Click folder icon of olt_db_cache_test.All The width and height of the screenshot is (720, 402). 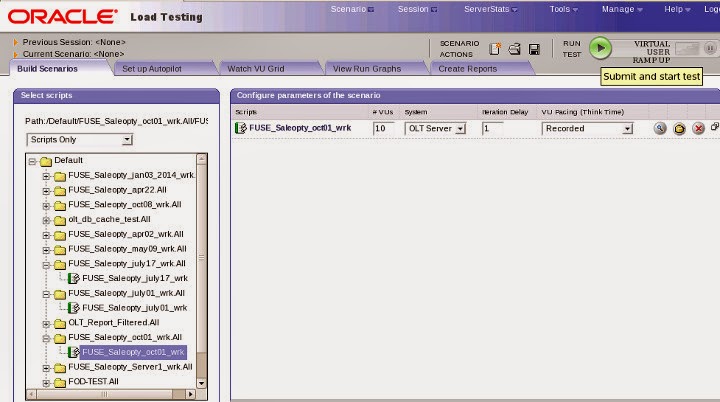coord(60,220)
